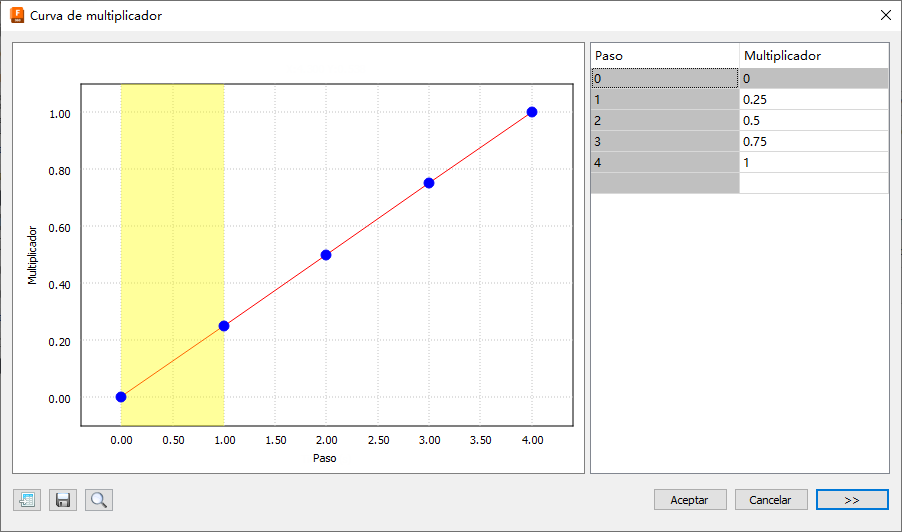Click the >> expand button
The width and height of the screenshot is (902, 532).
click(x=852, y=500)
